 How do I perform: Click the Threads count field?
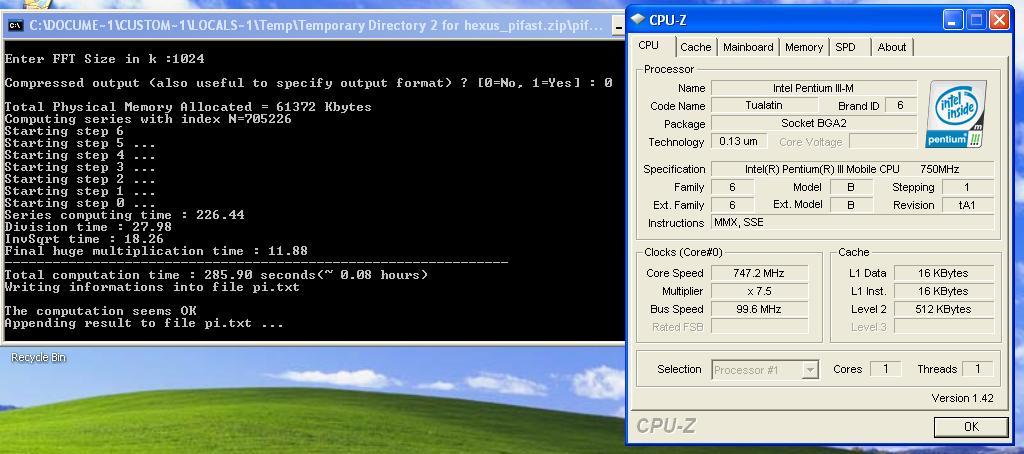click(x=978, y=369)
